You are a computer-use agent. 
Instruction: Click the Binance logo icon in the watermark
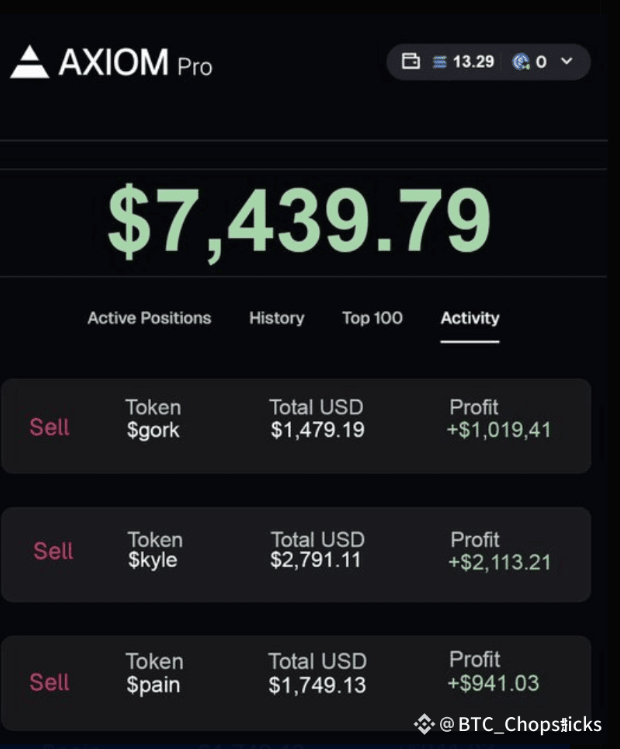pos(424,724)
